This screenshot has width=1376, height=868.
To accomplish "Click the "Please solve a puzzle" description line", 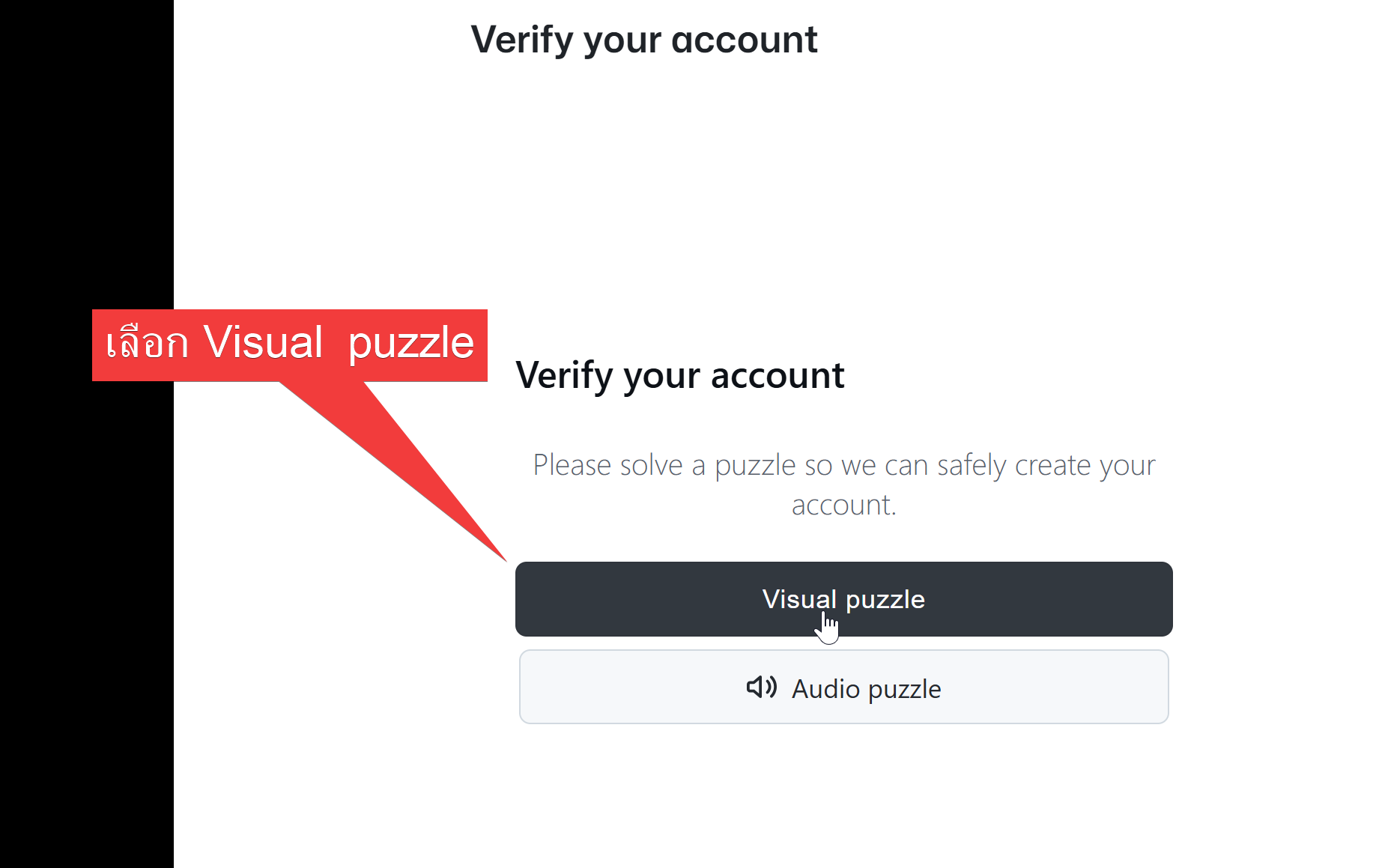I will pyautogui.click(x=843, y=465).
